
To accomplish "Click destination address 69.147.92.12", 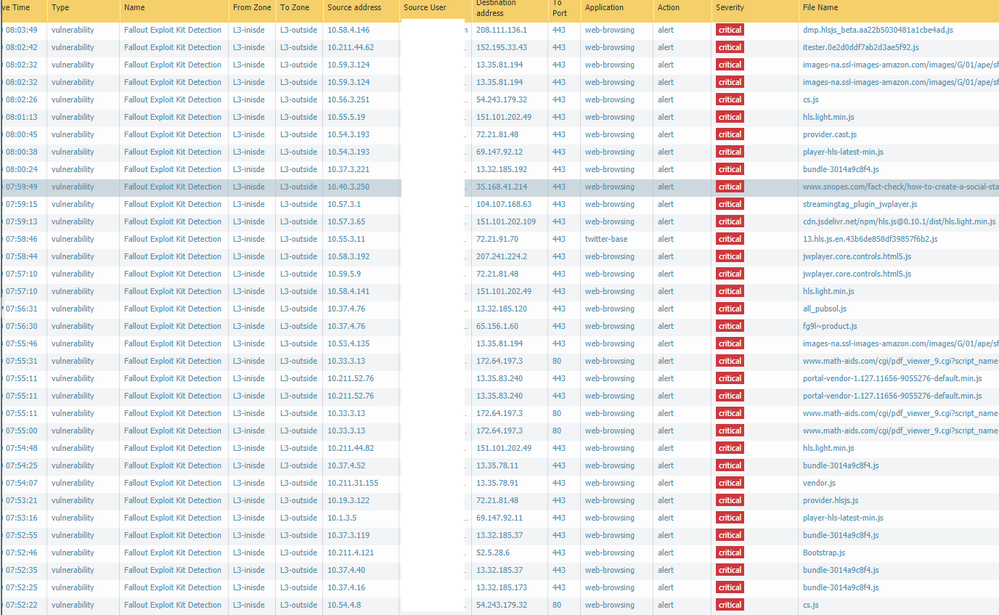I will 500,152.
